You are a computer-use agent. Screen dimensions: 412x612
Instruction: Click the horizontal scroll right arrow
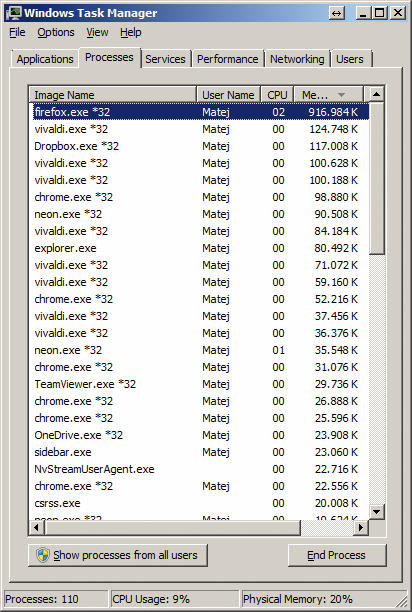coord(361,527)
